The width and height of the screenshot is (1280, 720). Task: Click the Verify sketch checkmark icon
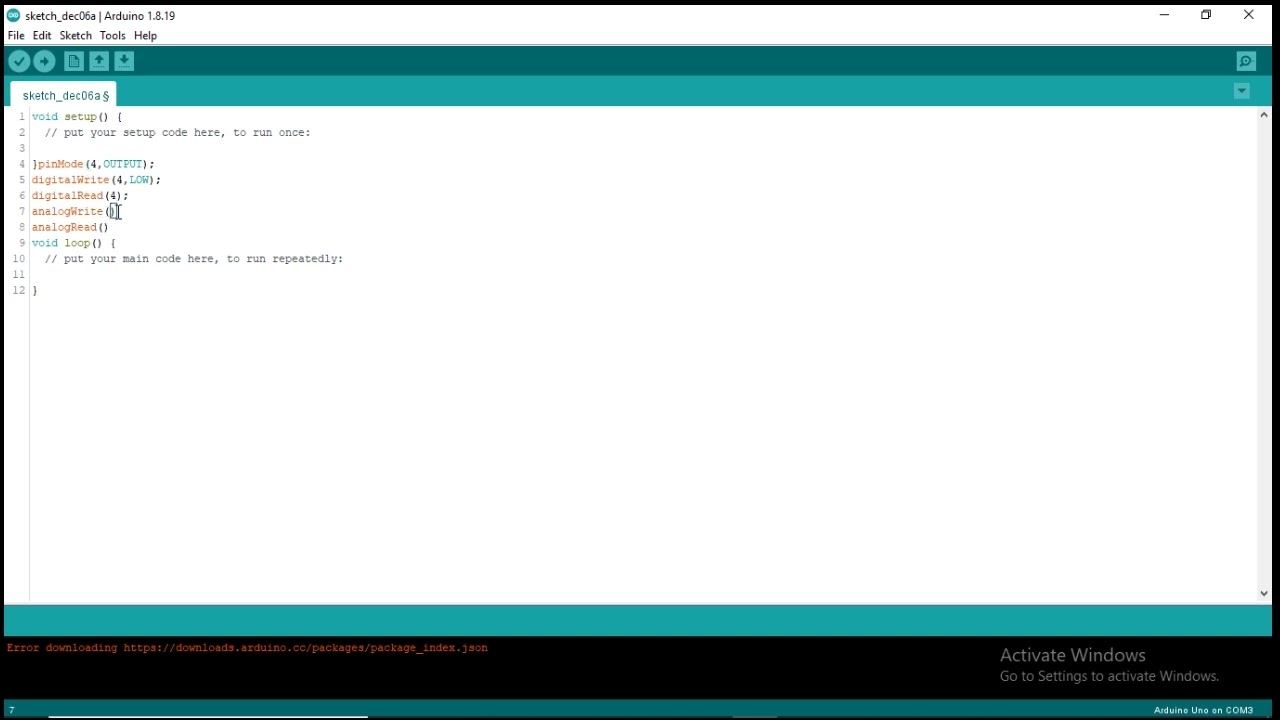[x=19, y=62]
